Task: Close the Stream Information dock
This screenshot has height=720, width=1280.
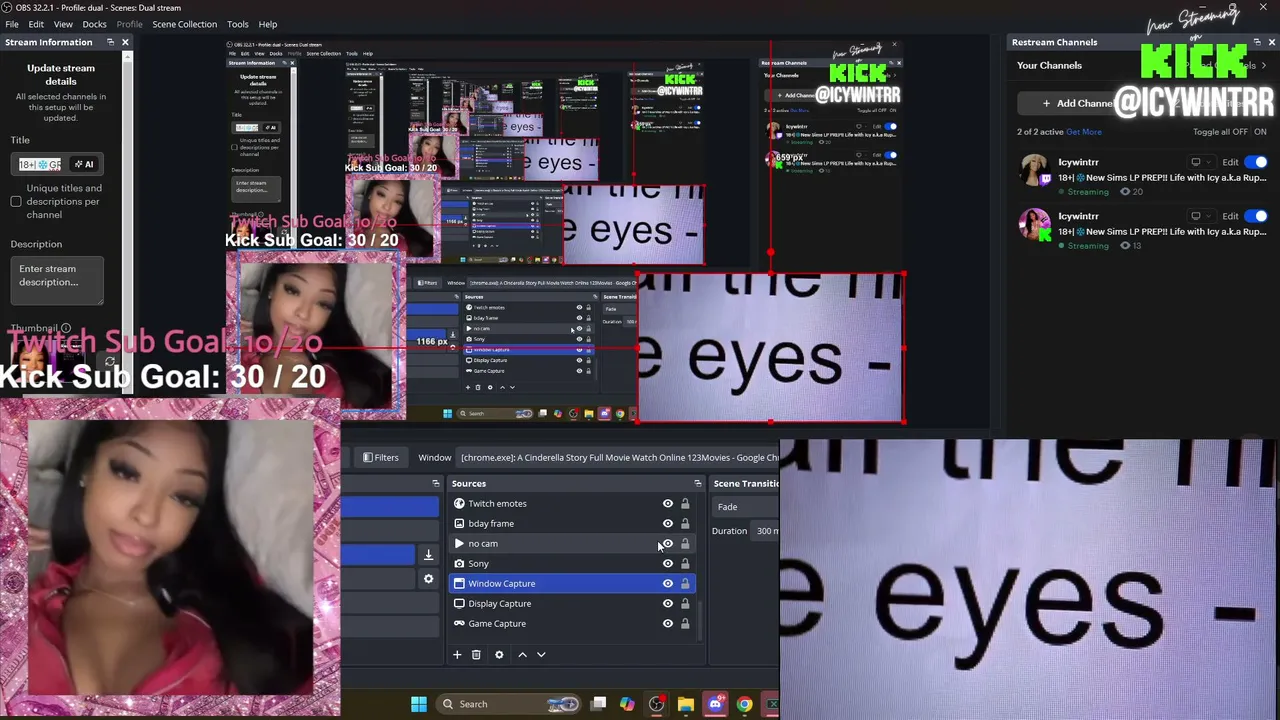Action: 125,42
